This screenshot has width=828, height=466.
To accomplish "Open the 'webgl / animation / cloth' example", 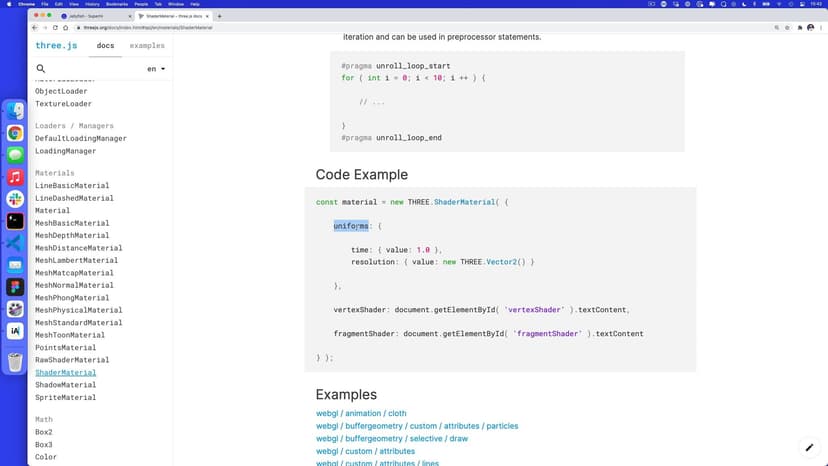I will pyautogui.click(x=361, y=413).
